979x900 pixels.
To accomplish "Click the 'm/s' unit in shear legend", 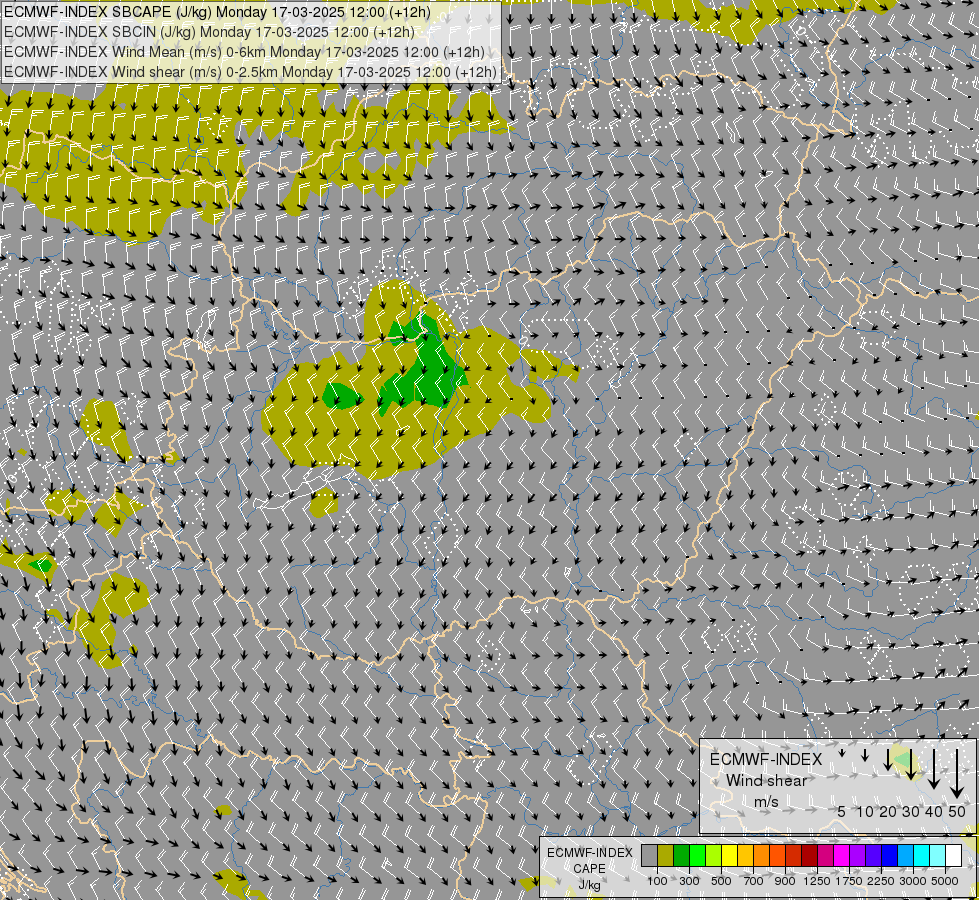I will coord(766,801).
